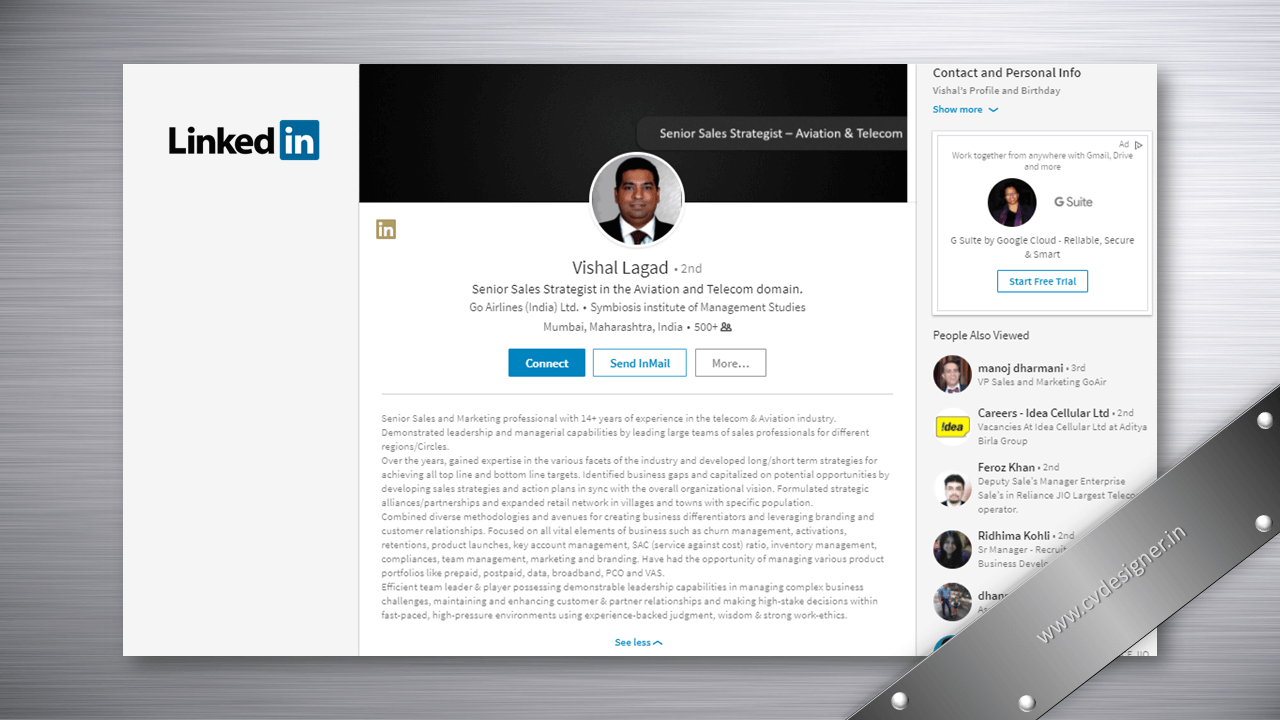Click Send InMail button

pyautogui.click(x=640, y=363)
